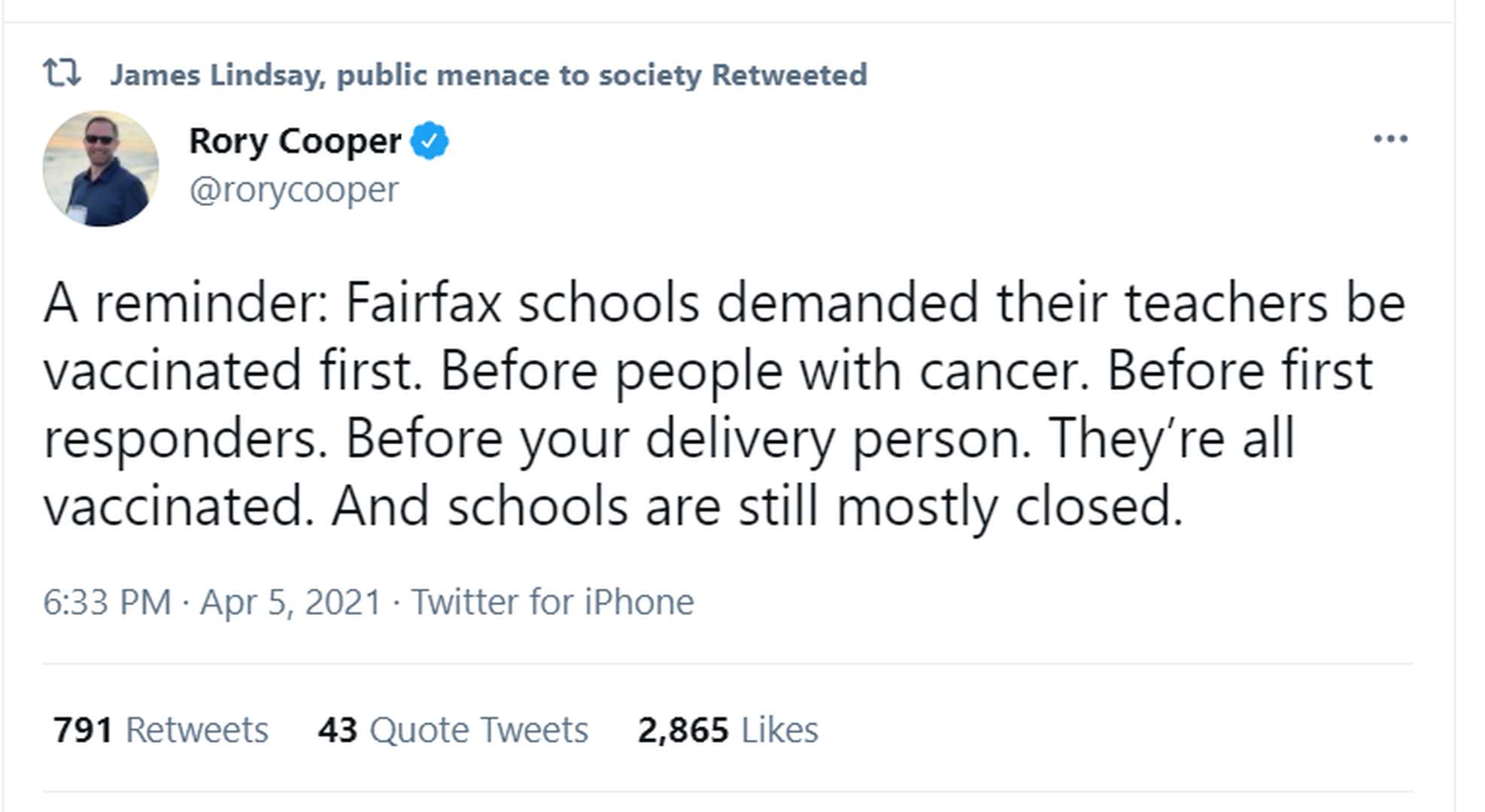Open the @rorycooper handle link

pyautogui.click(x=293, y=189)
